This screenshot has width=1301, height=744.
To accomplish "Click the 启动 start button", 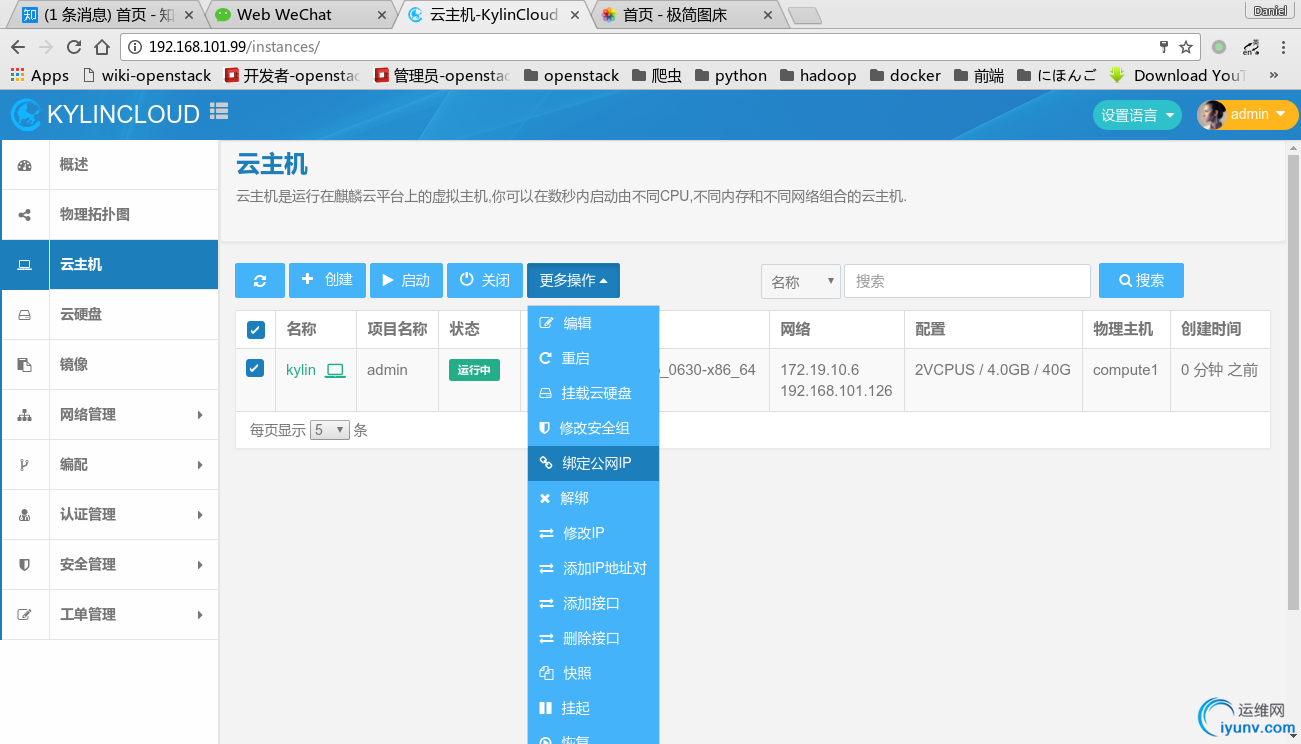I will tap(406, 281).
